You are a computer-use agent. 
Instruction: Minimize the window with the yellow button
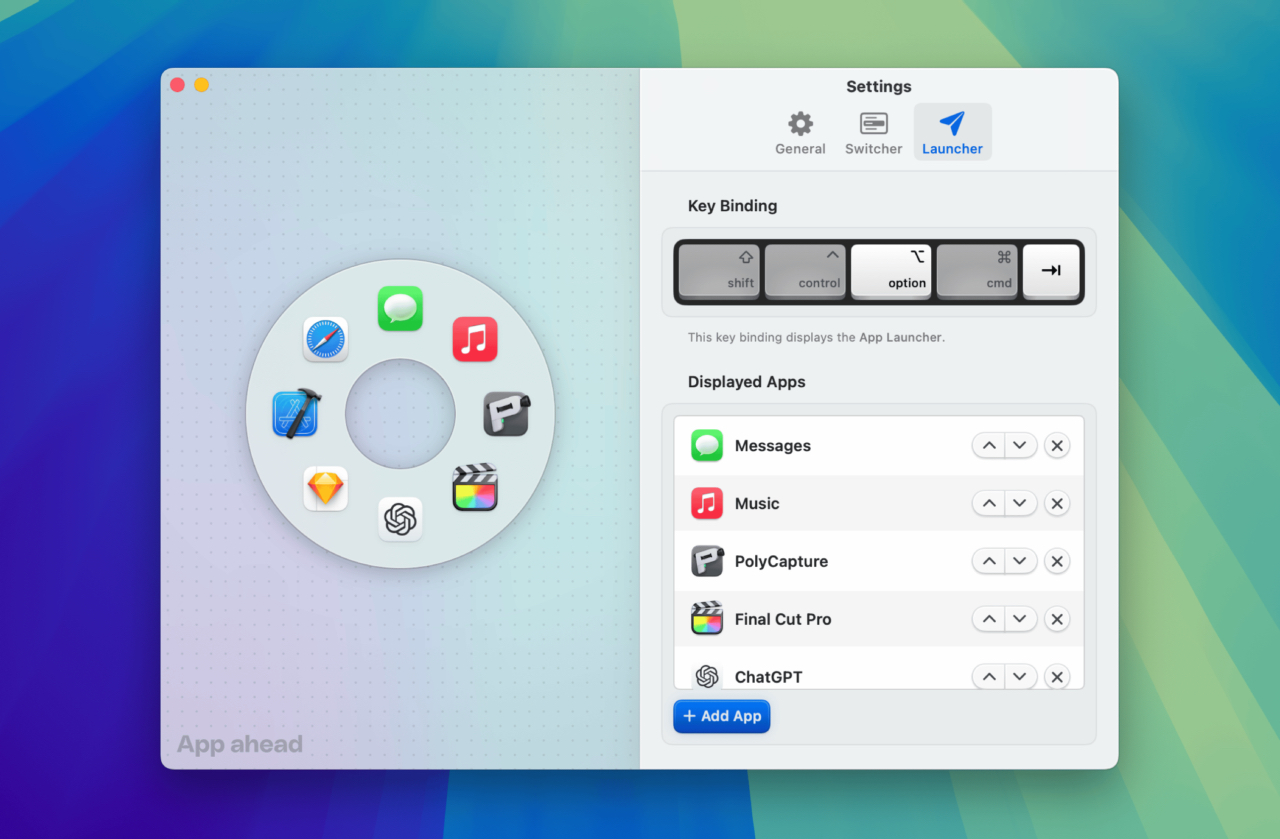201,85
